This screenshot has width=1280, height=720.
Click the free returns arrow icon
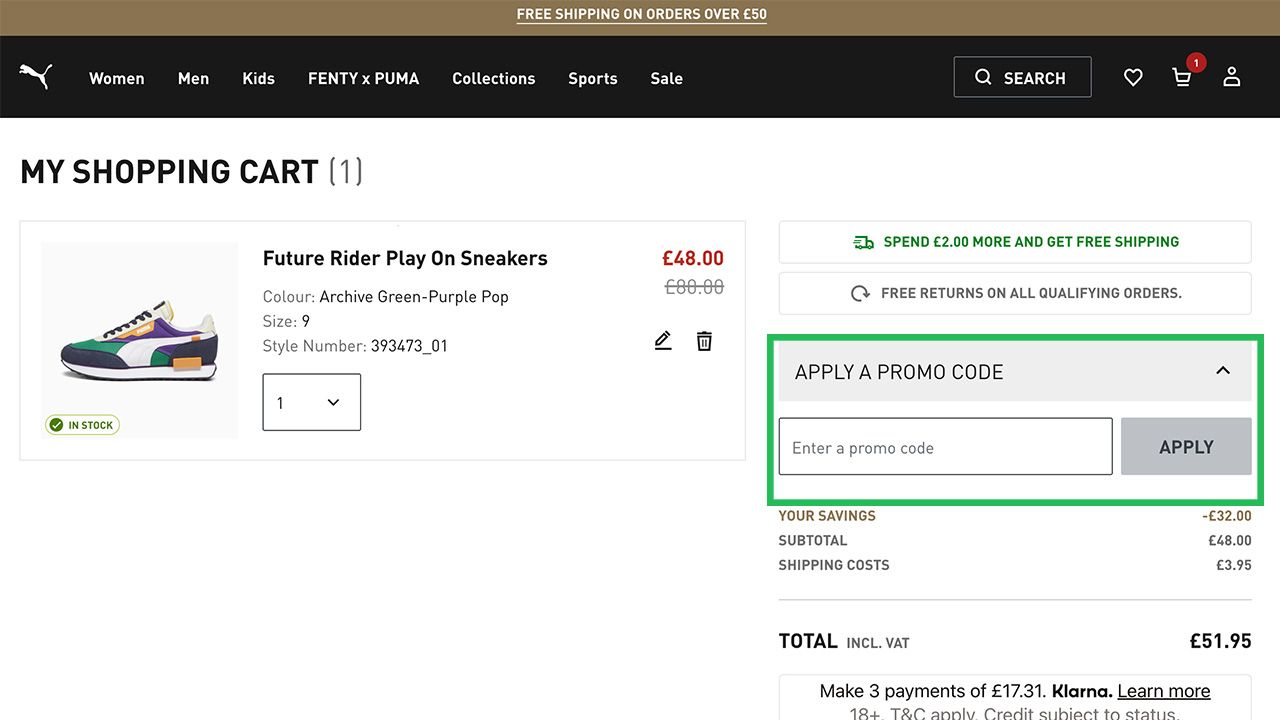click(860, 294)
